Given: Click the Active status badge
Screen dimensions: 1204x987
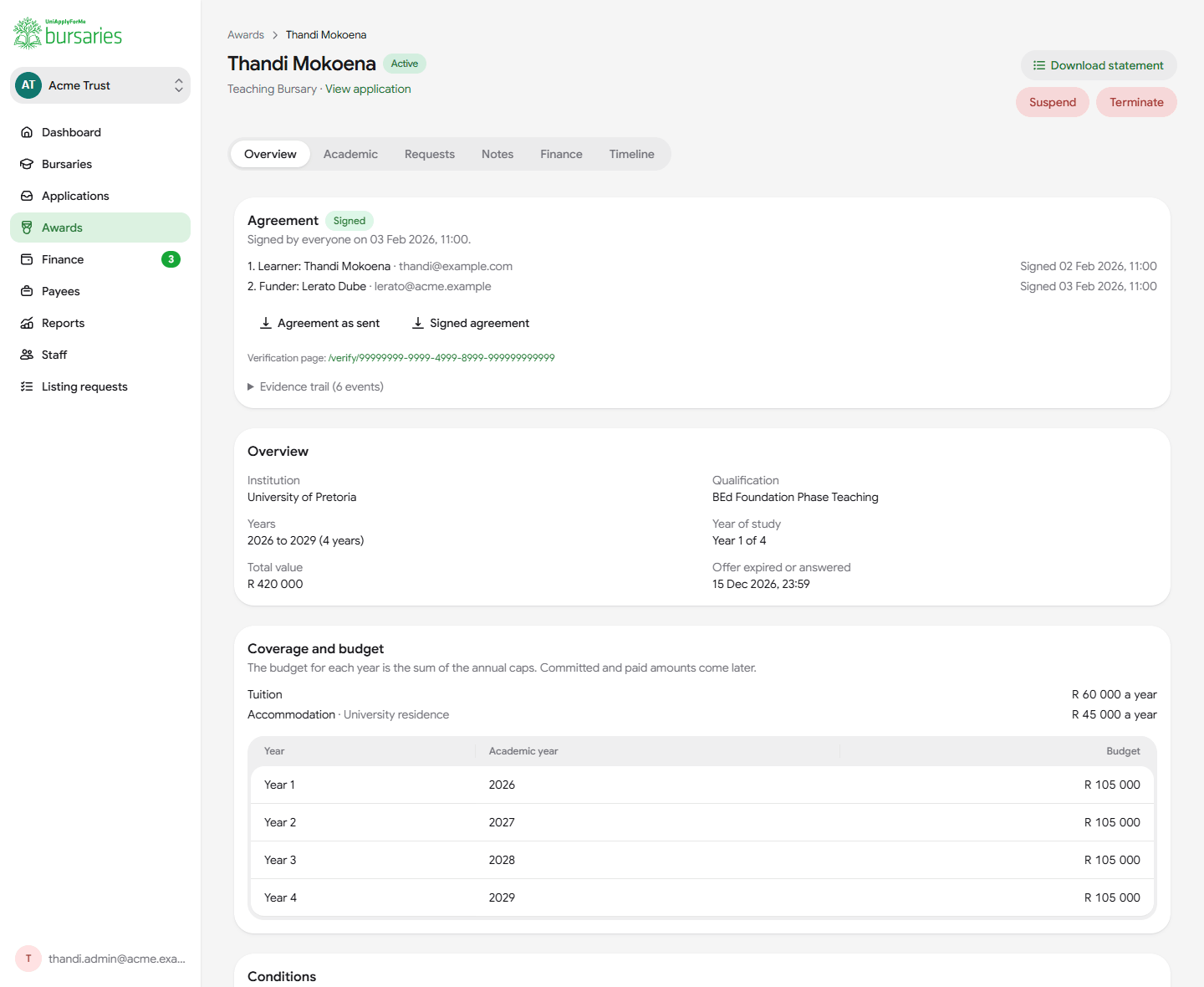Looking at the screenshot, I should tap(405, 64).
